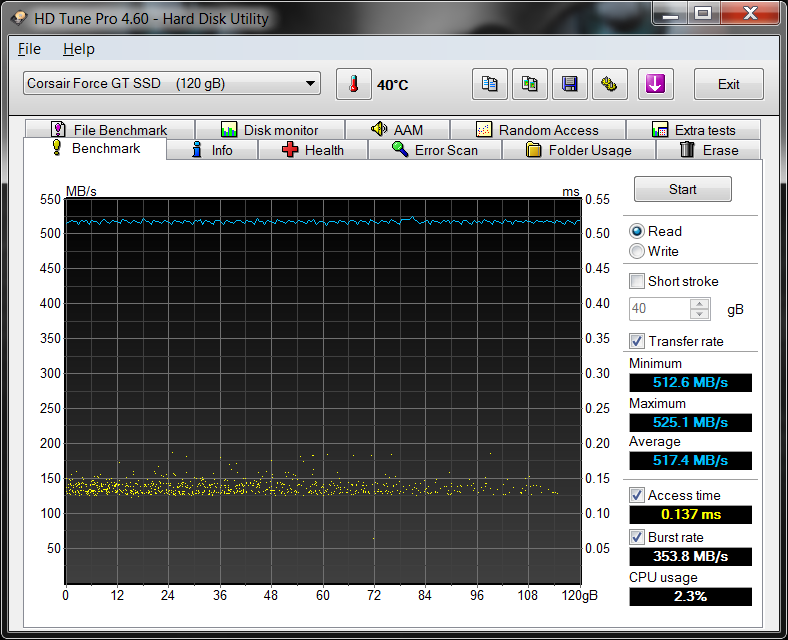The width and height of the screenshot is (788, 640).
Task: Disable the Burst rate checkbox
Action: point(637,537)
